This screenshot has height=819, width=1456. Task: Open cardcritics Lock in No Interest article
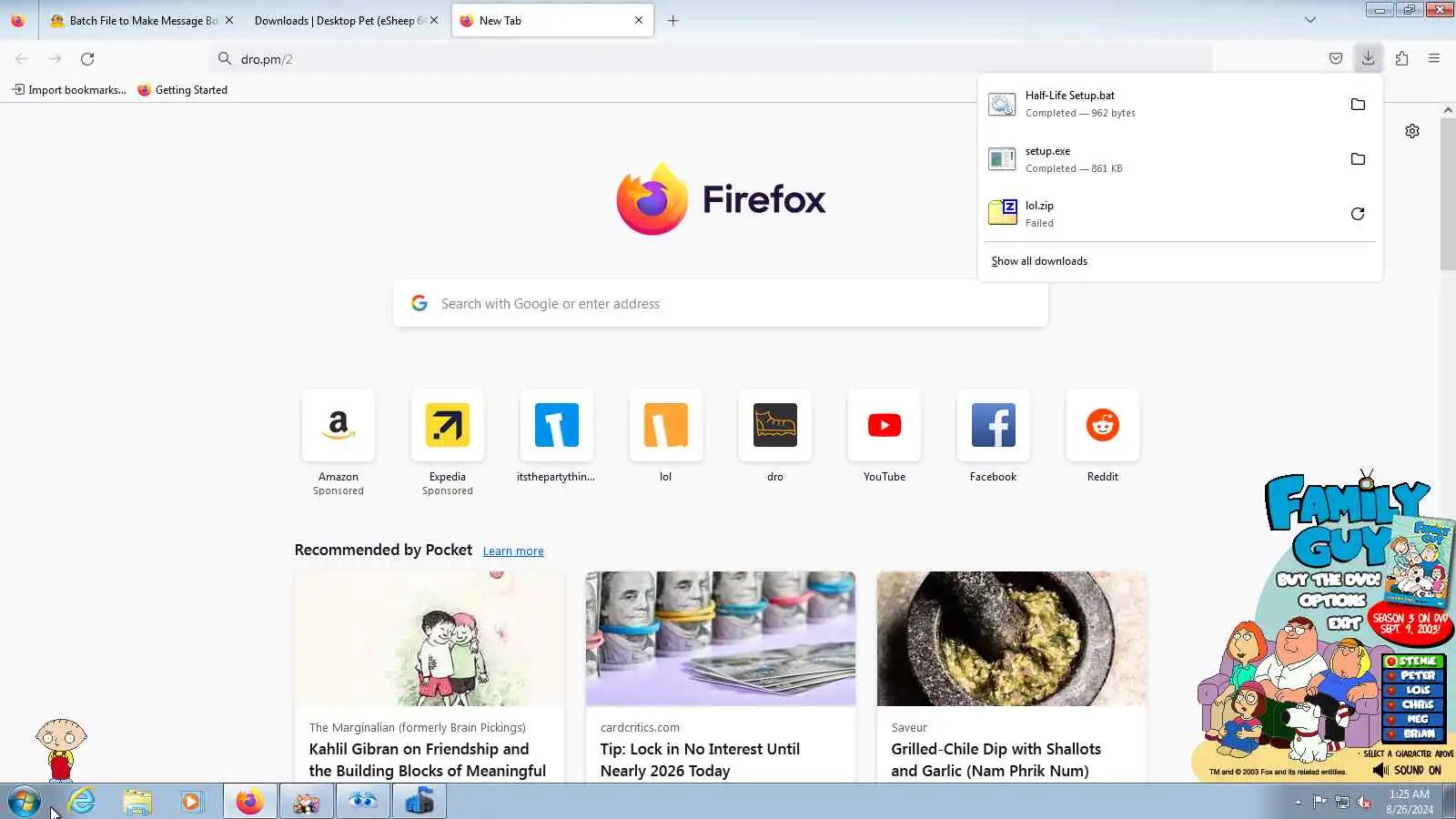coord(721,677)
